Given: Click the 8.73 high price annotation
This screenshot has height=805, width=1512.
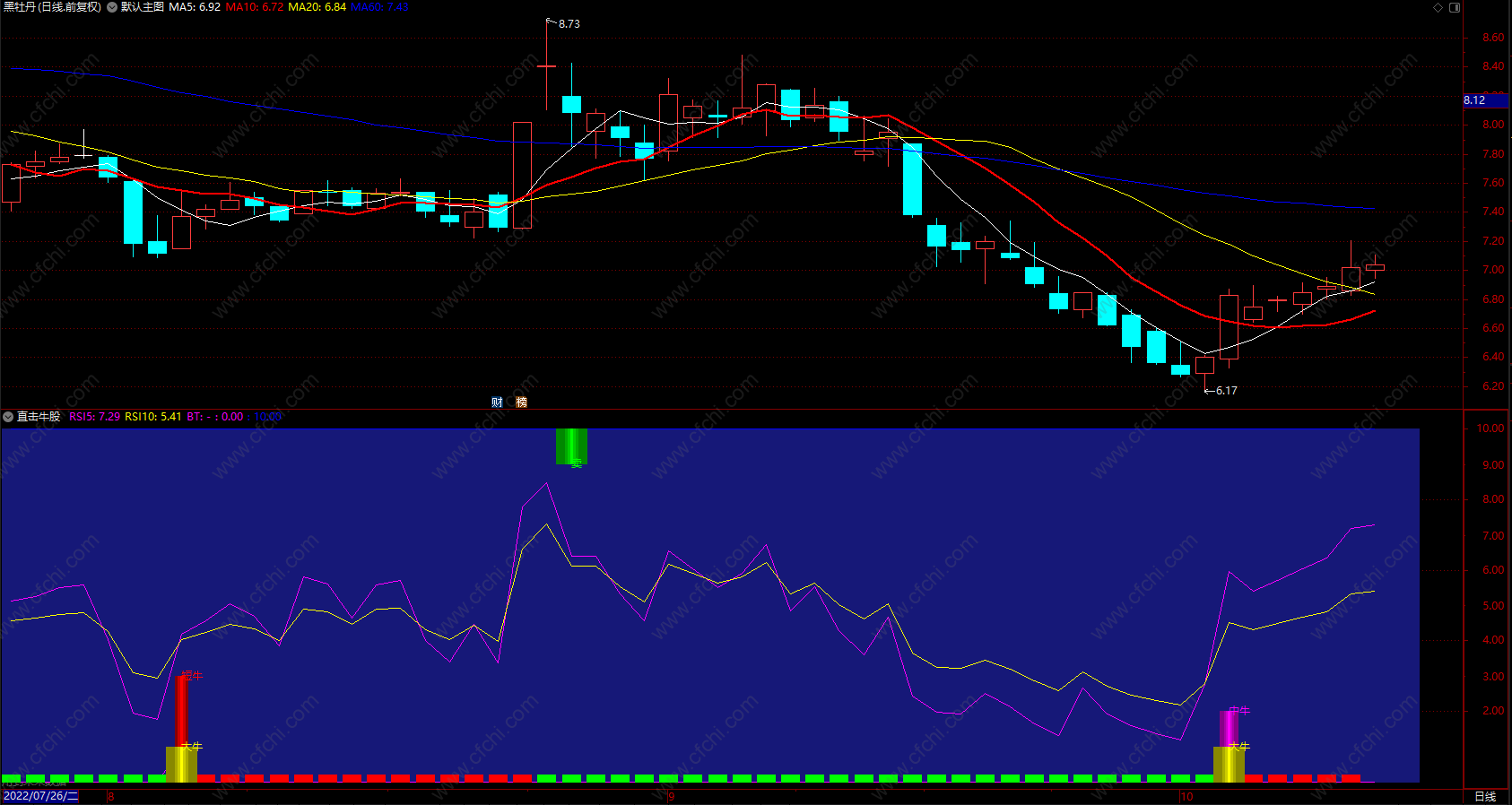Looking at the screenshot, I should [569, 24].
